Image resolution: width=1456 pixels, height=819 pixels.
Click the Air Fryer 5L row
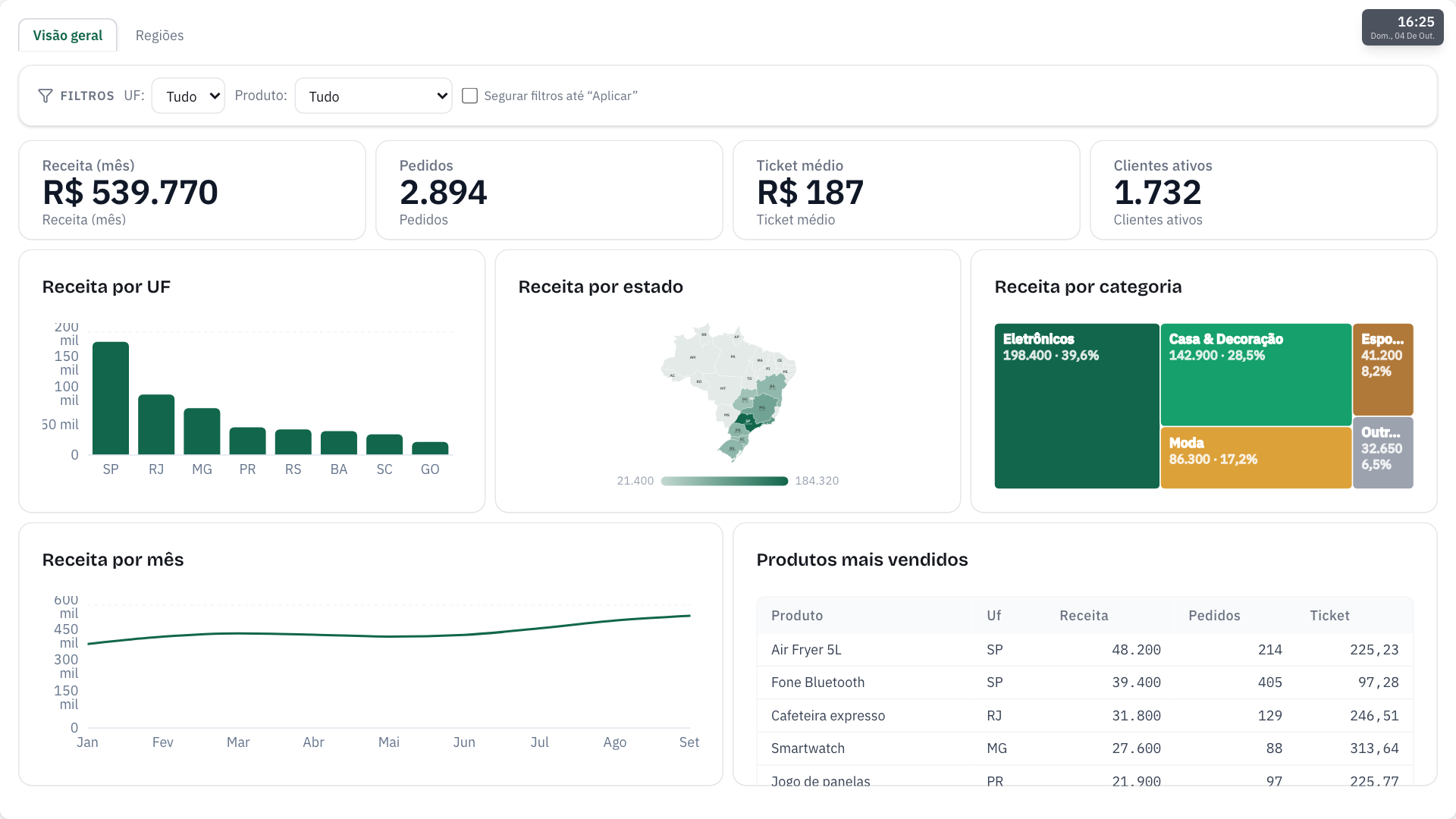(x=1084, y=650)
